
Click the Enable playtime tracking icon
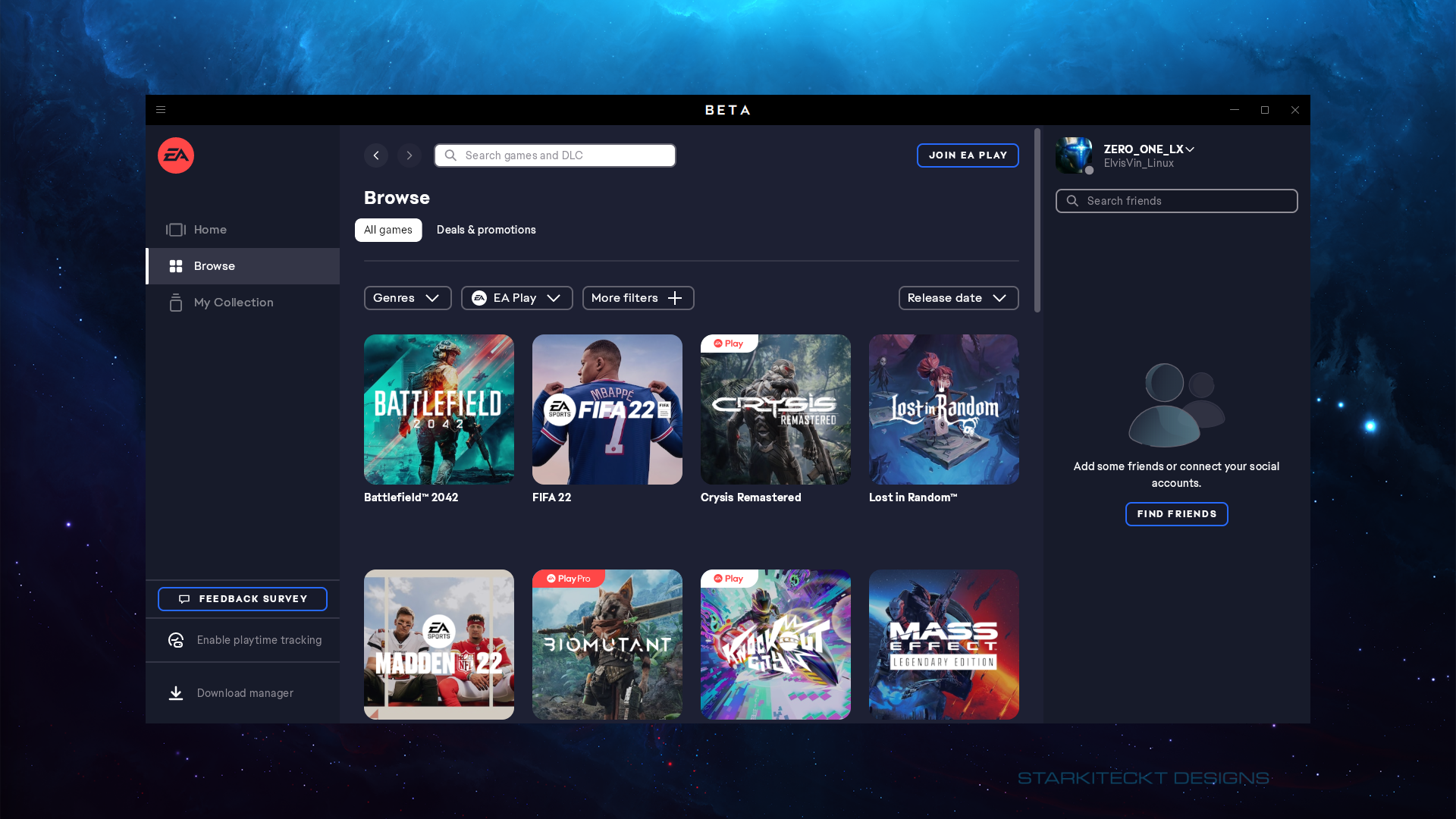click(x=176, y=639)
